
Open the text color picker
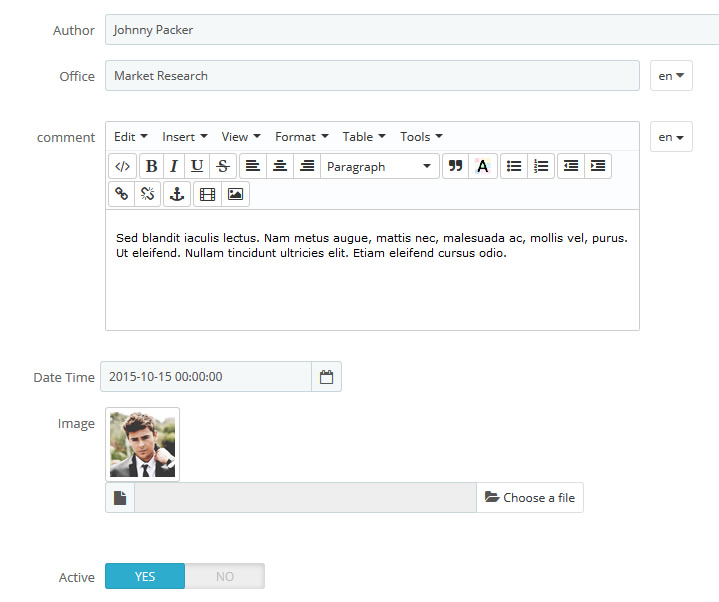pos(483,166)
